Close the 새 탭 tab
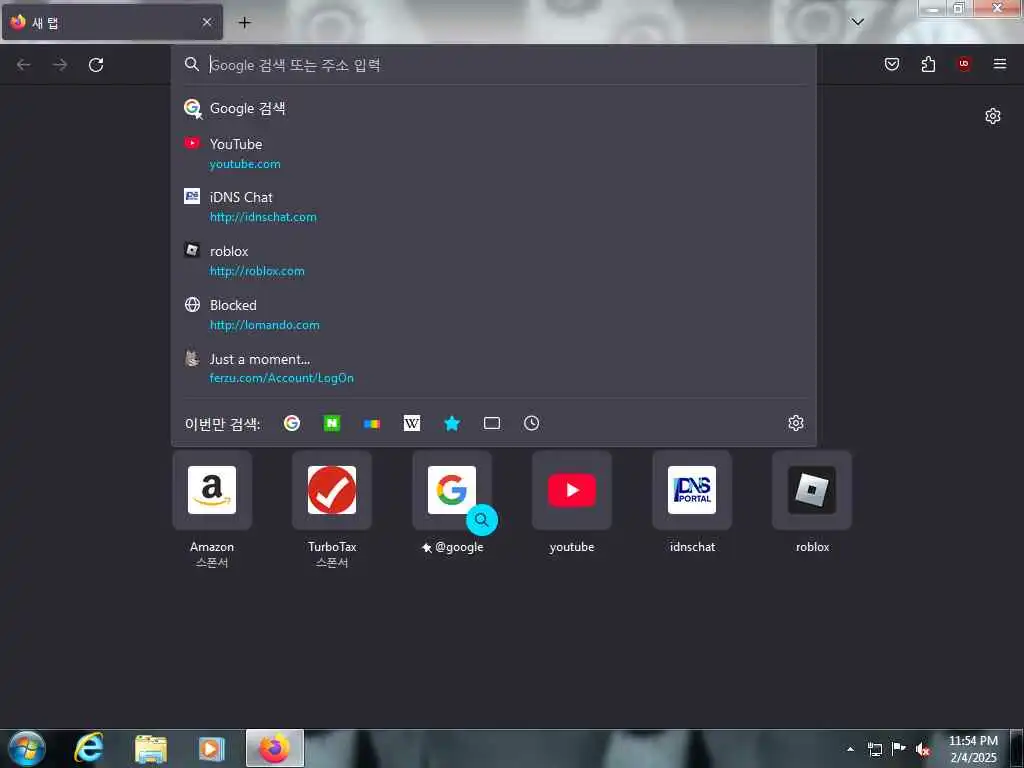This screenshot has width=1024, height=768. click(x=207, y=22)
